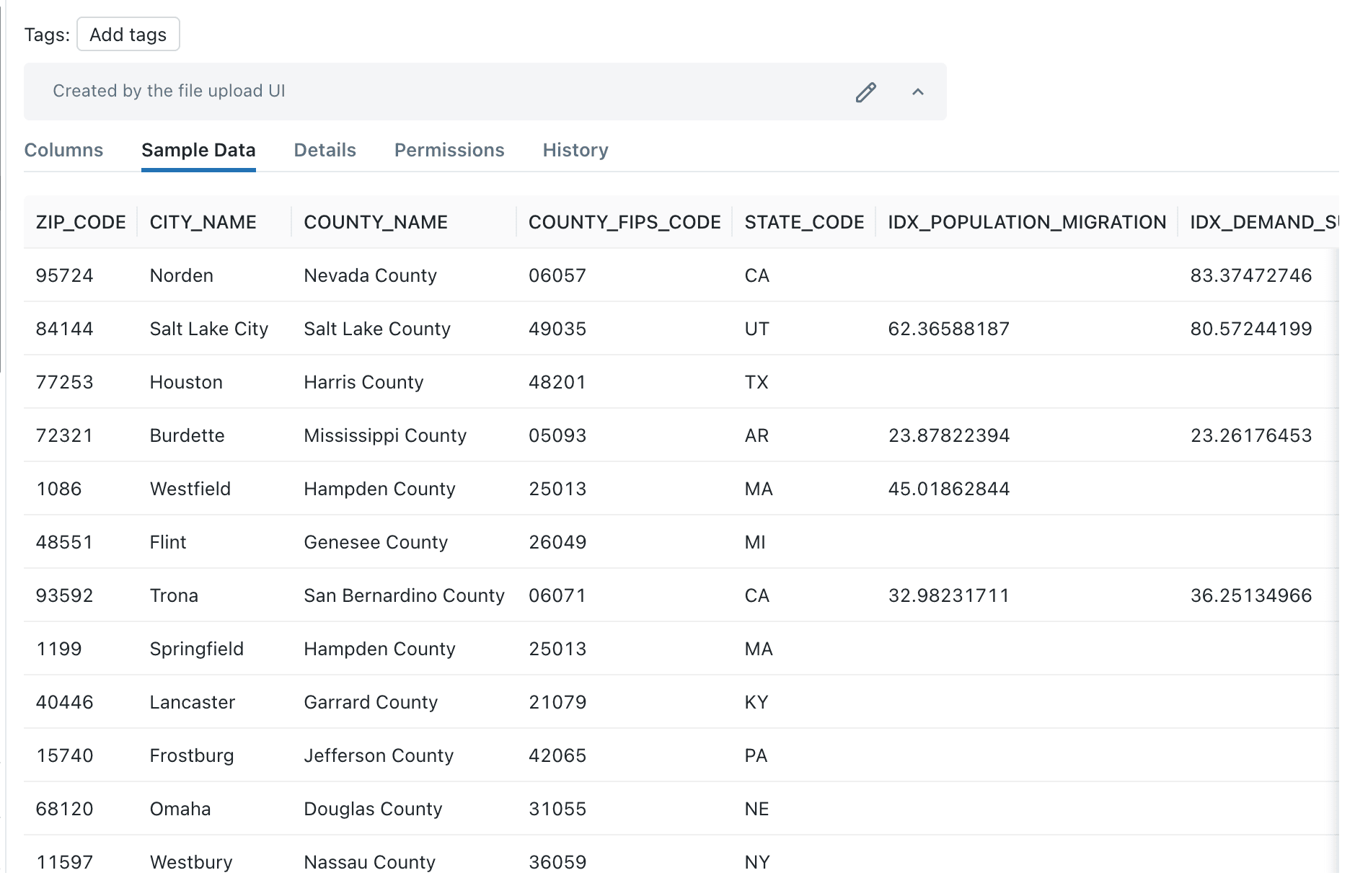This screenshot has height=896, width=1368.
Task: Click the value 83.37472746
Action: [1251, 275]
